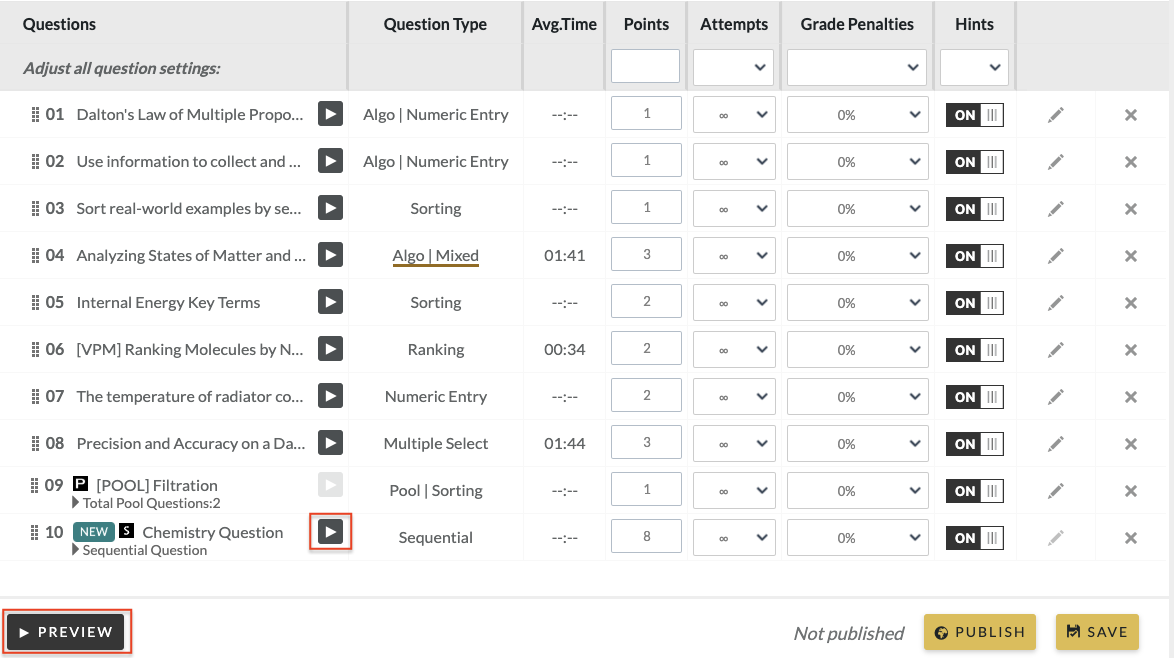Remove question 06 using its X icon

[x=1131, y=350]
